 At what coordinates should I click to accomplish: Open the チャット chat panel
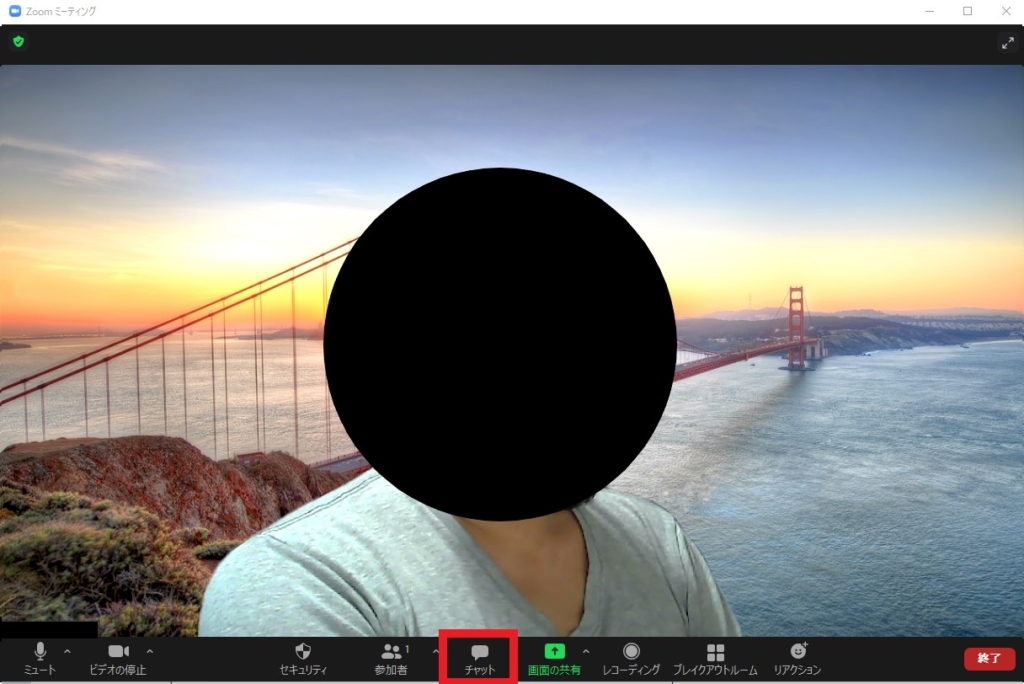click(479, 659)
